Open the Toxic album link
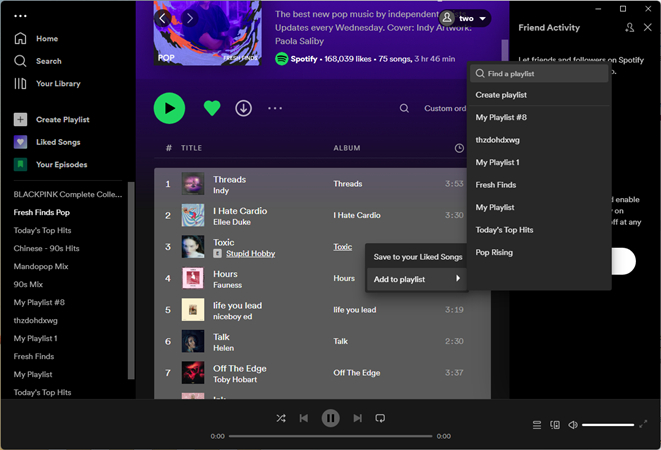 coord(342,247)
